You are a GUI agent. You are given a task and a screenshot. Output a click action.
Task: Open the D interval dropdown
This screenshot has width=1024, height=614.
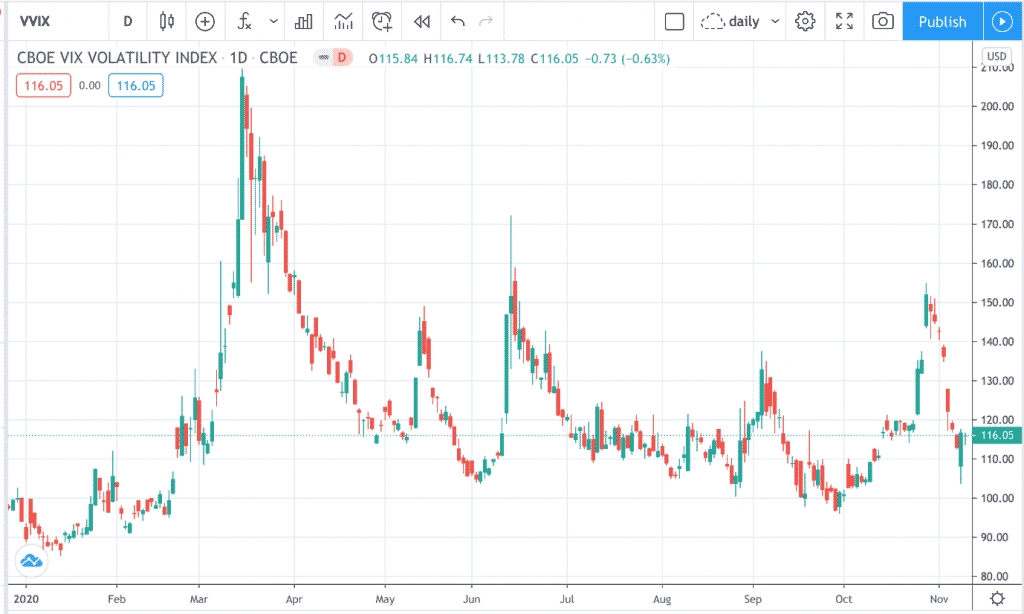tap(127, 21)
